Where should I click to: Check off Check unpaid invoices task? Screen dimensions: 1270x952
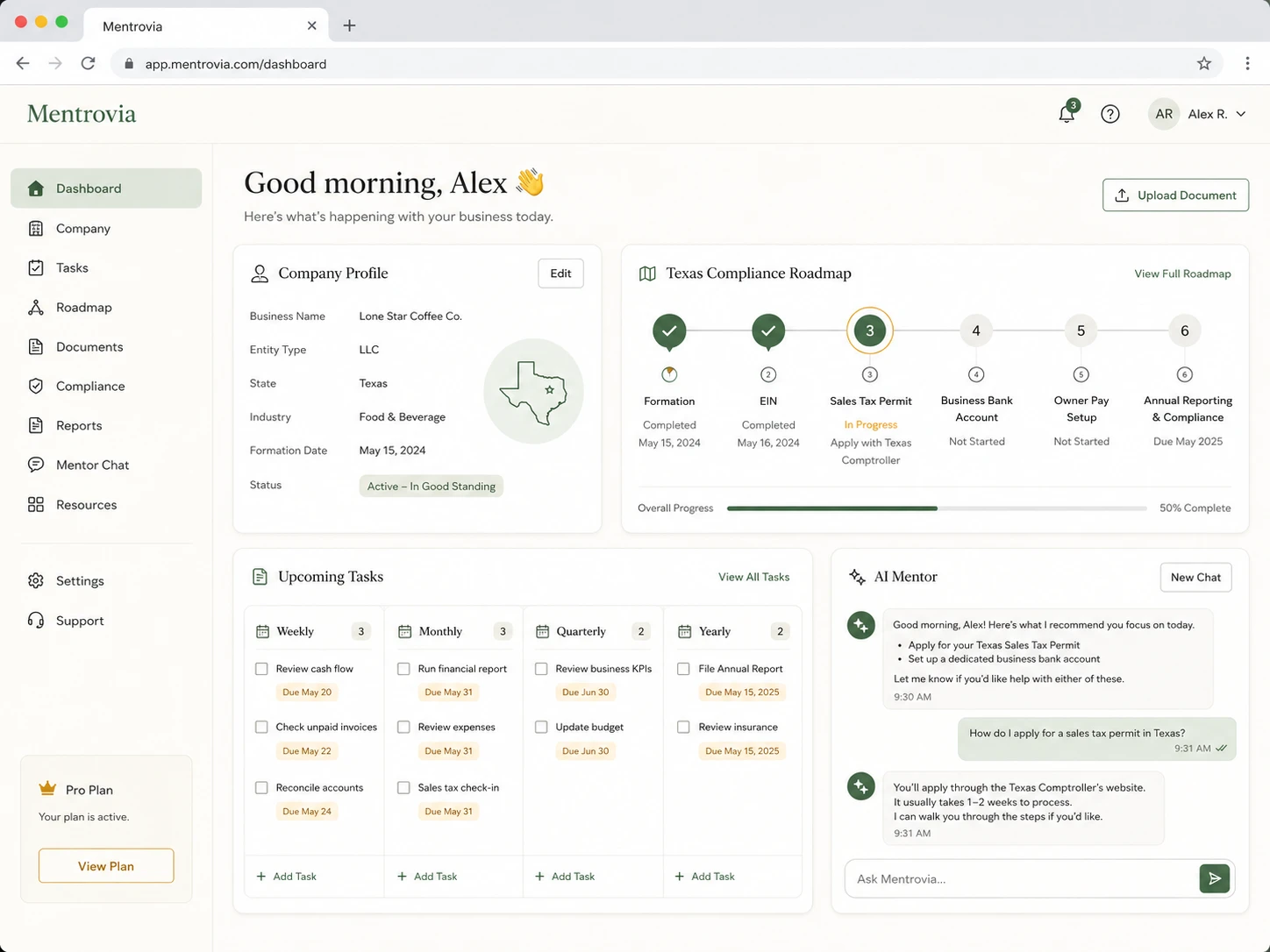coord(261,727)
